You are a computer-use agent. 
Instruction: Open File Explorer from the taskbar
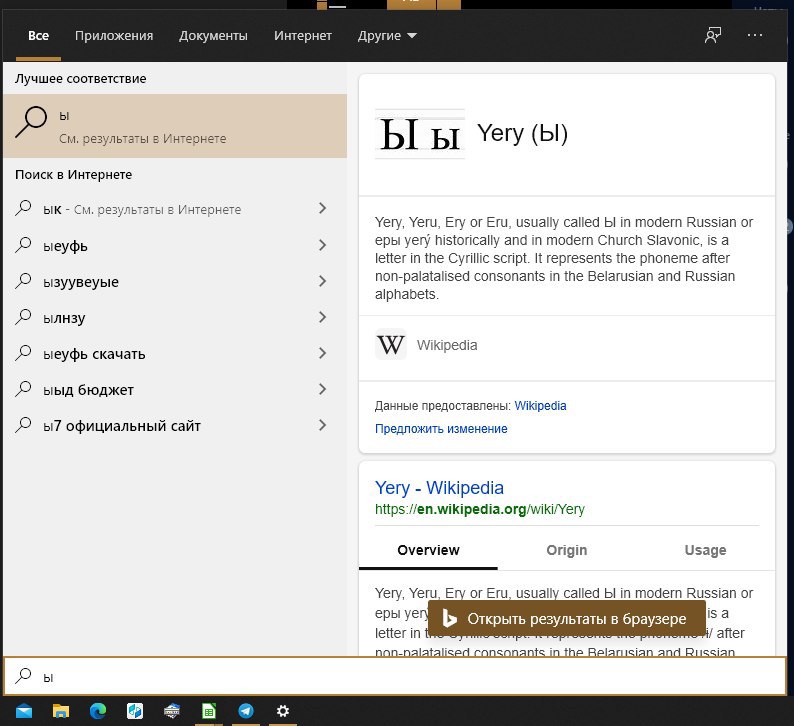(x=61, y=711)
